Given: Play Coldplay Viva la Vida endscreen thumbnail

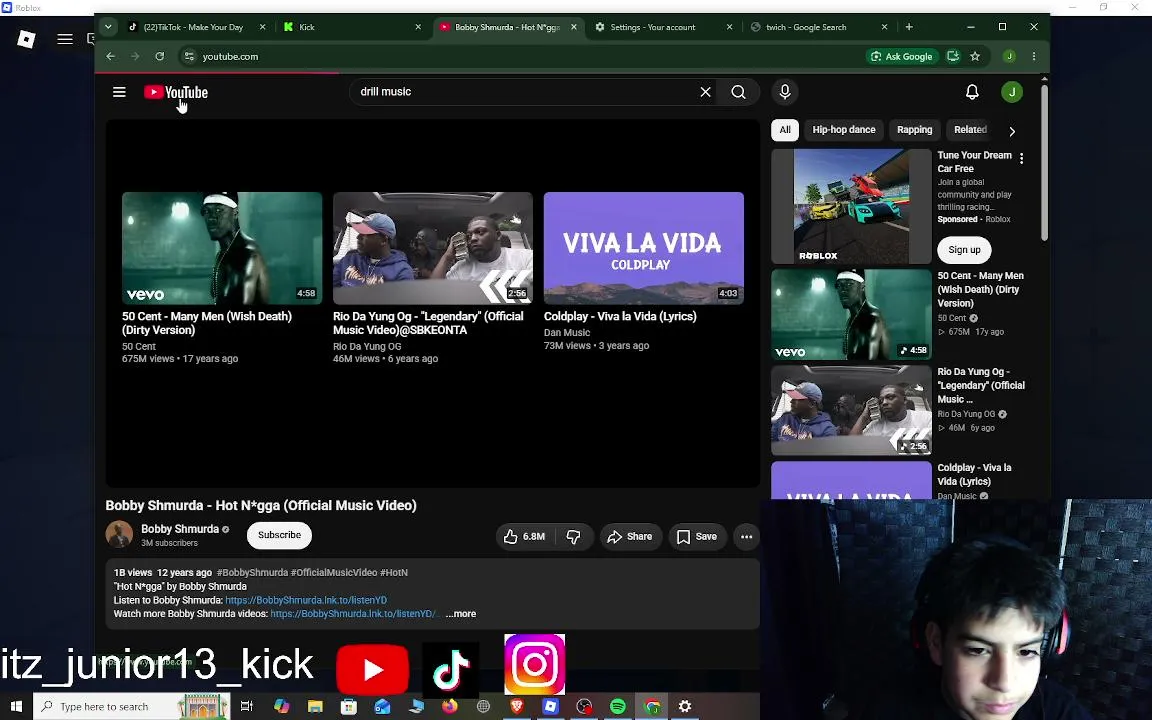Looking at the screenshot, I should point(644,248).
